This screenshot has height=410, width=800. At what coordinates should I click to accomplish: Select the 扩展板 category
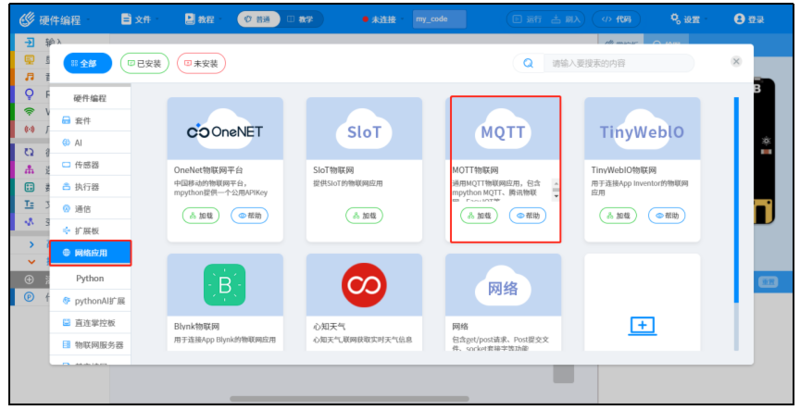pos(90,230)
